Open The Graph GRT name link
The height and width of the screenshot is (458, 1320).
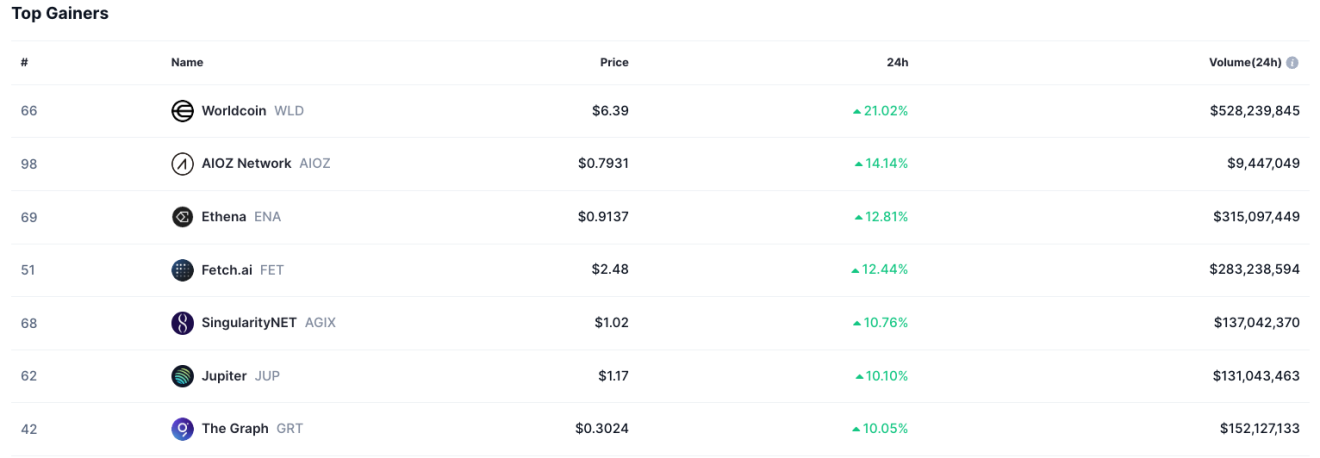(235, 429)
